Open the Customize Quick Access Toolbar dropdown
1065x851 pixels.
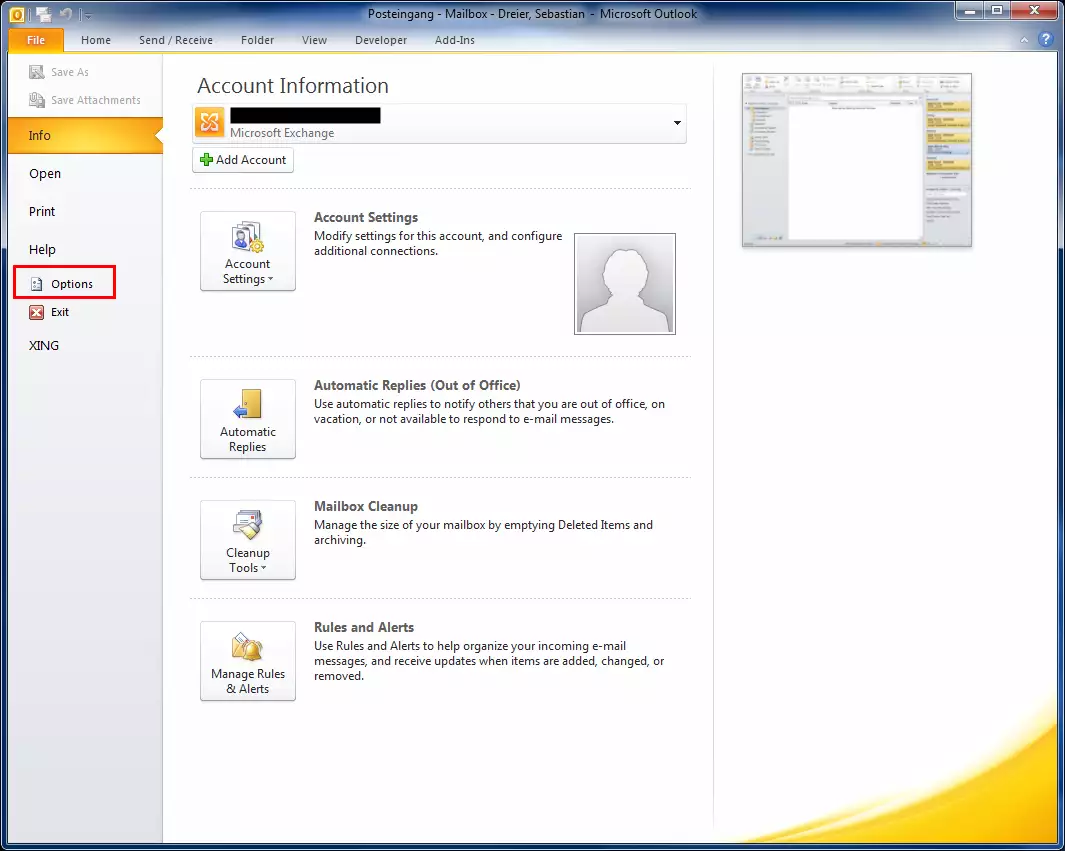(x=86, y=15)
